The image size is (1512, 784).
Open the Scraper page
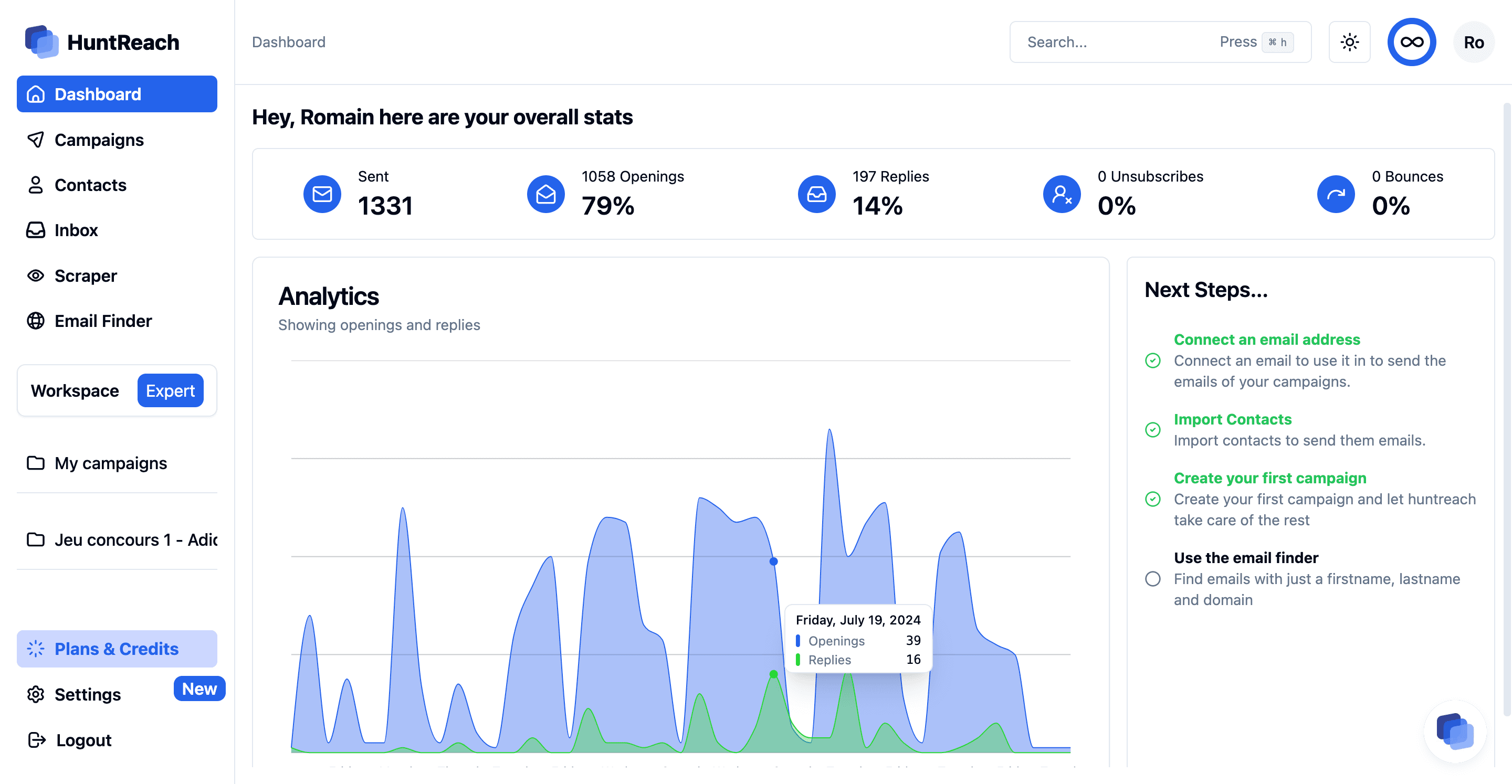(x=85, y=276)
